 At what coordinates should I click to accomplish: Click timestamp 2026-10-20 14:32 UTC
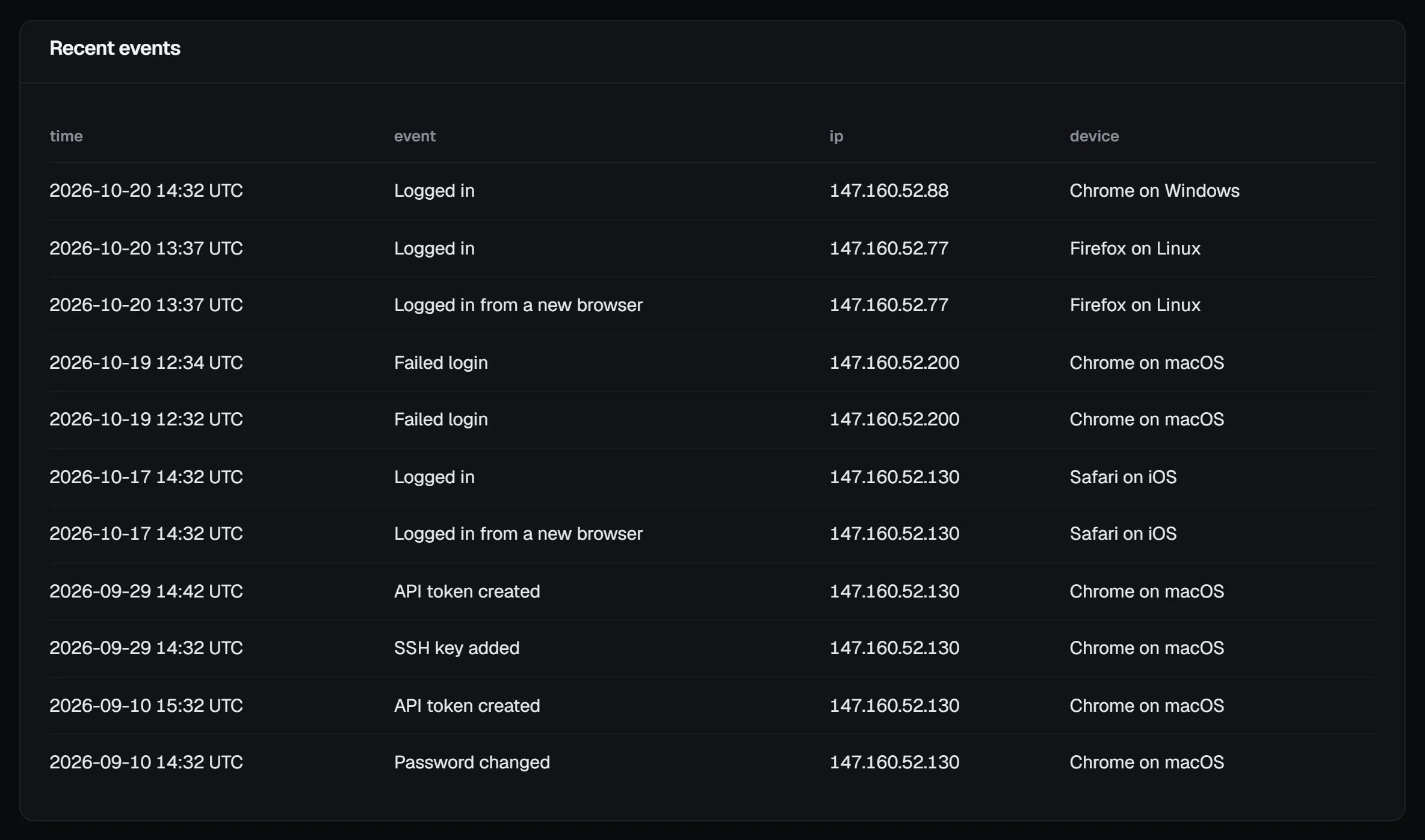point(146,191)
